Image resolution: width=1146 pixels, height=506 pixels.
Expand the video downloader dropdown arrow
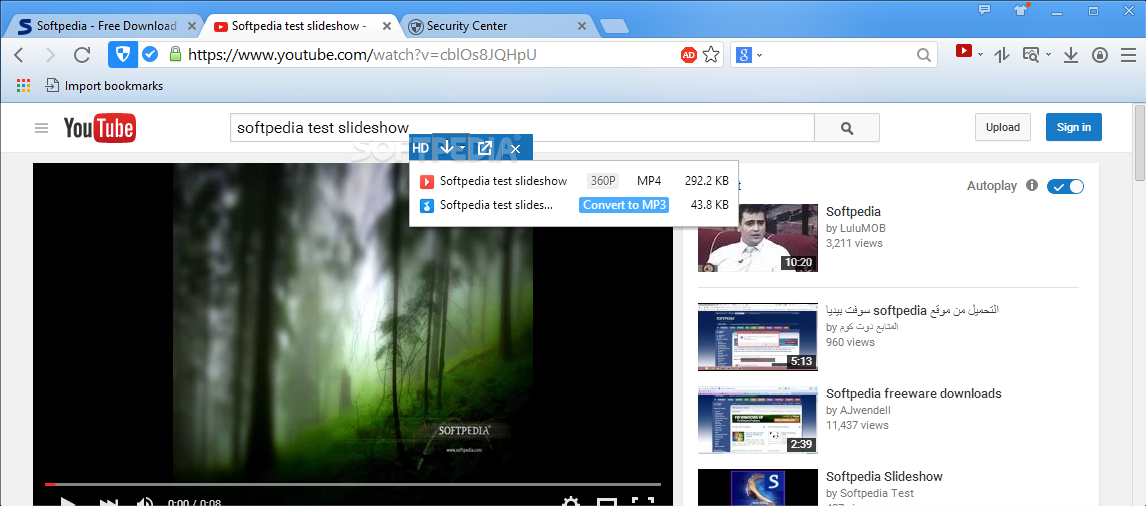(x=980, y=55)
